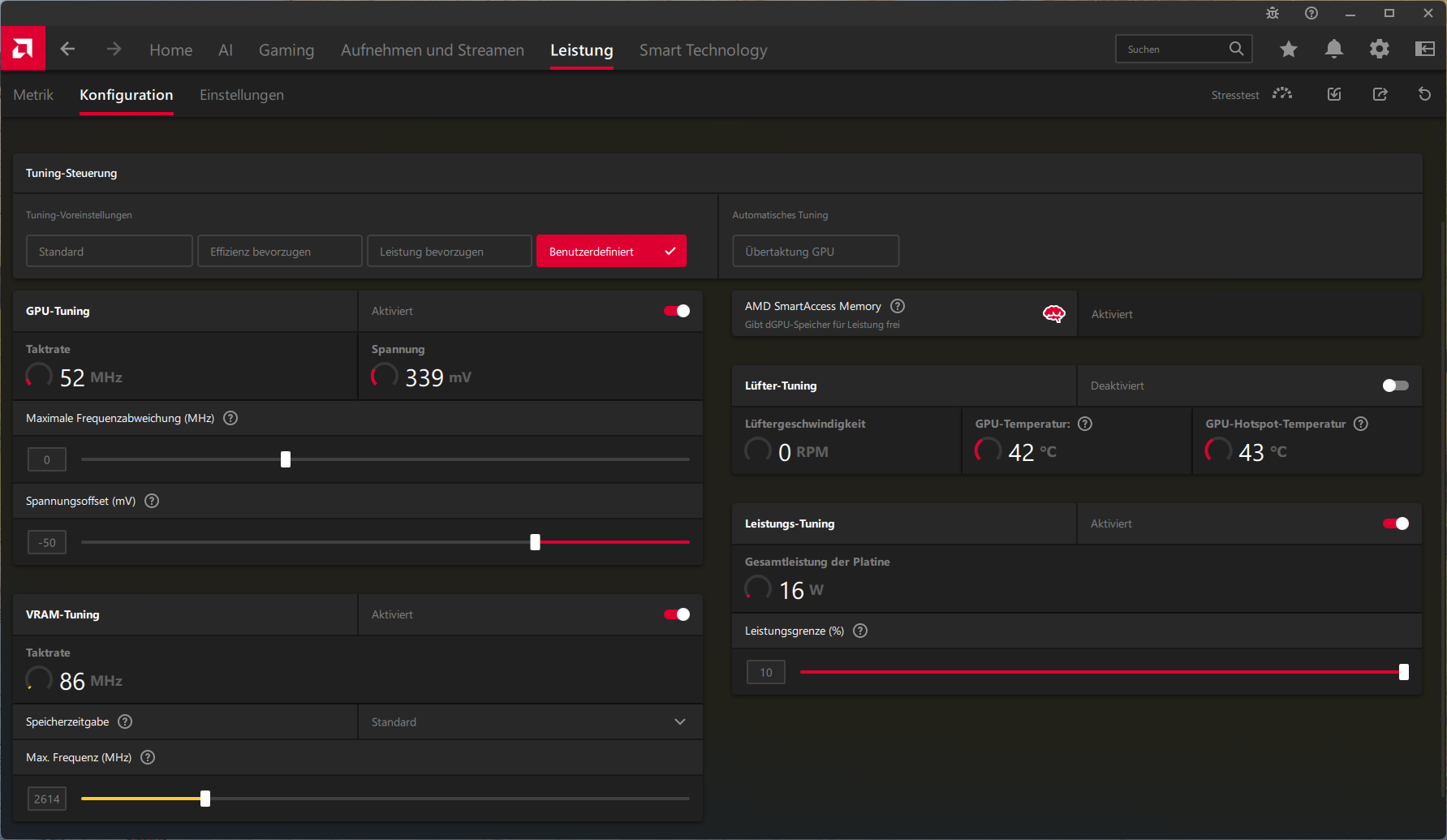The height and width of the screenshot is (840, 1447).
Task: Click the Stresstest label
Action: pyautogui.click(x=1235, y=95)
